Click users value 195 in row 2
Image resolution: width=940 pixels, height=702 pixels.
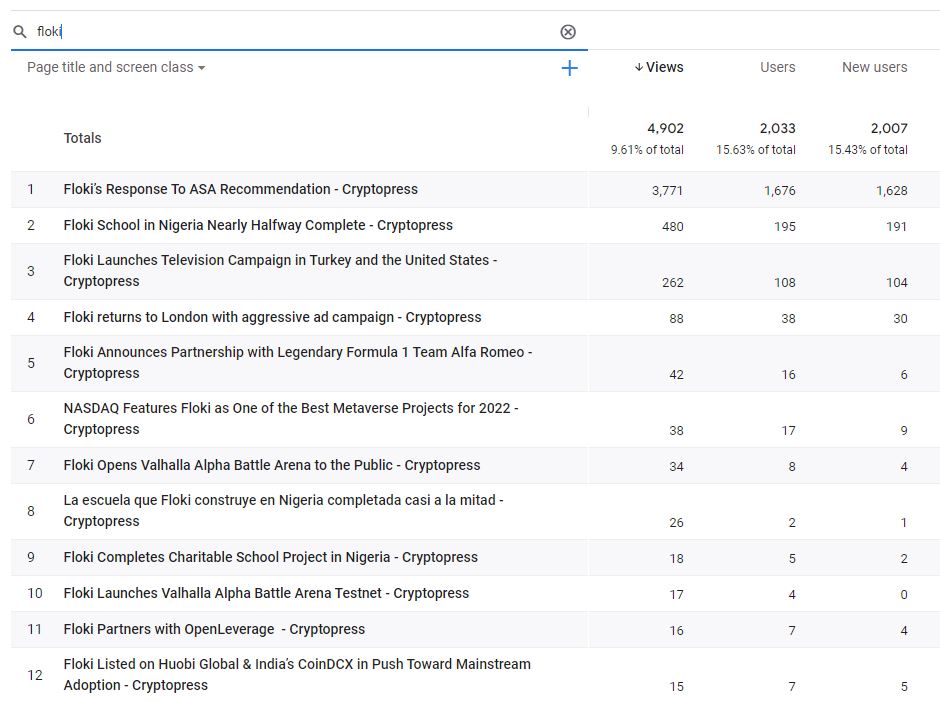[x=785, y=227]
